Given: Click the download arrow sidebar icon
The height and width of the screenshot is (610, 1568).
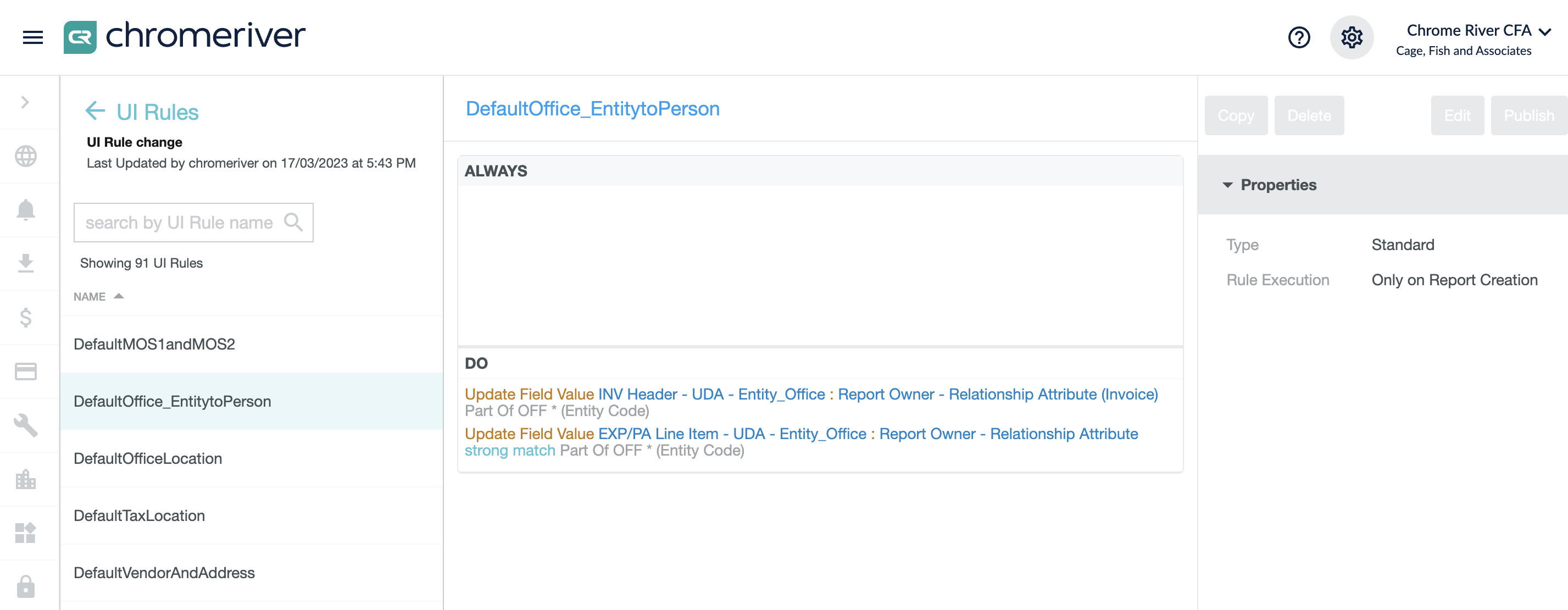Looking at the screenshot, I should tap(26, 264).
